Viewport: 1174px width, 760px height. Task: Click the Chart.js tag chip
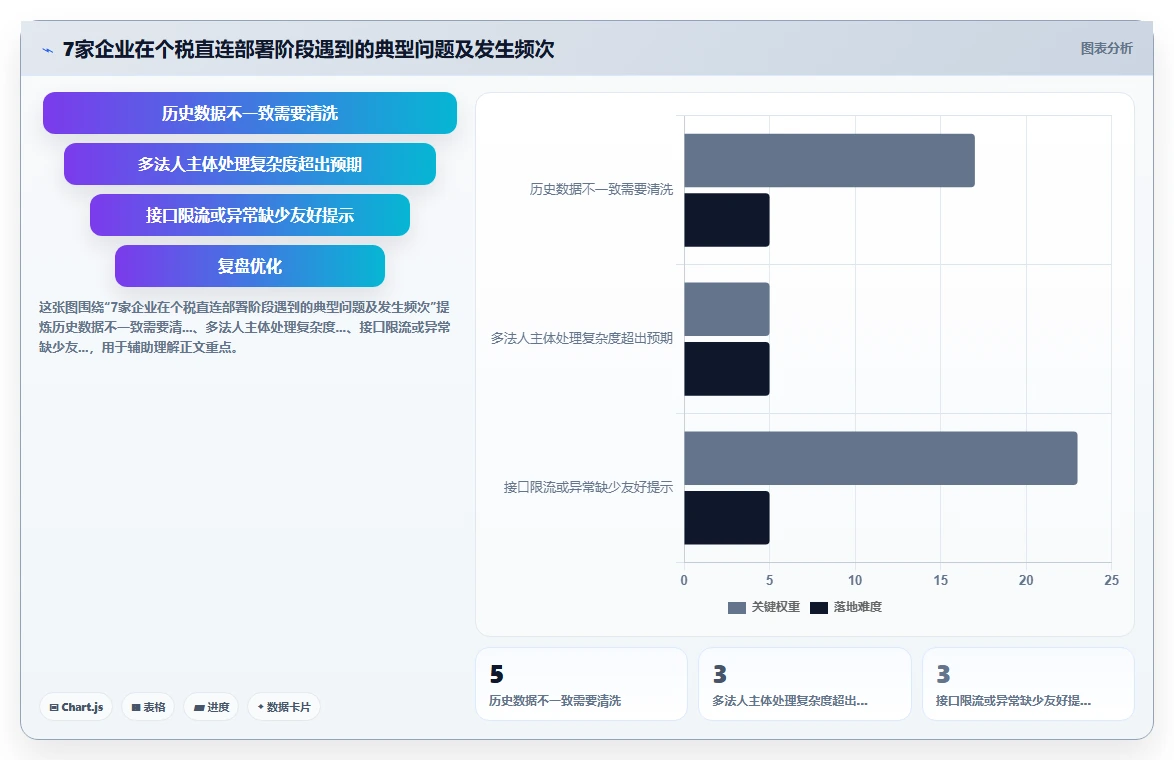click(x=76, y=707)
